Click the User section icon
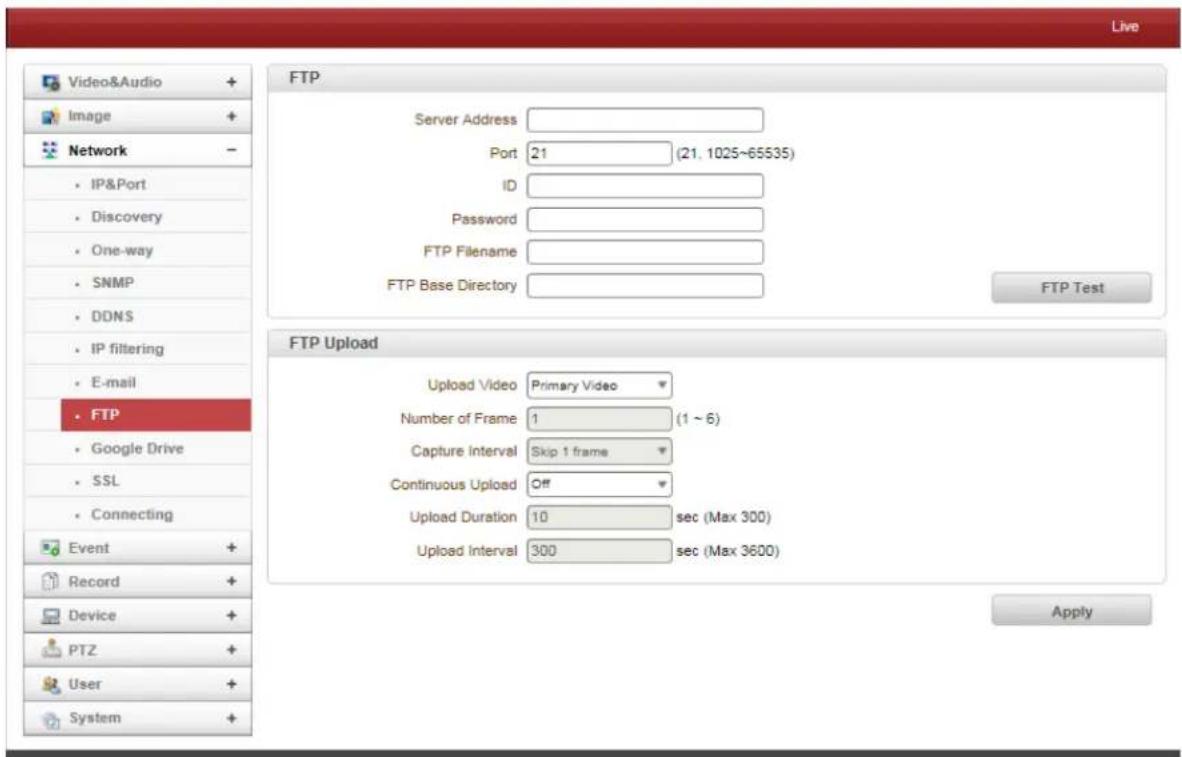The height and width of the screenshot is (757, 1182). tap(51, 685)
